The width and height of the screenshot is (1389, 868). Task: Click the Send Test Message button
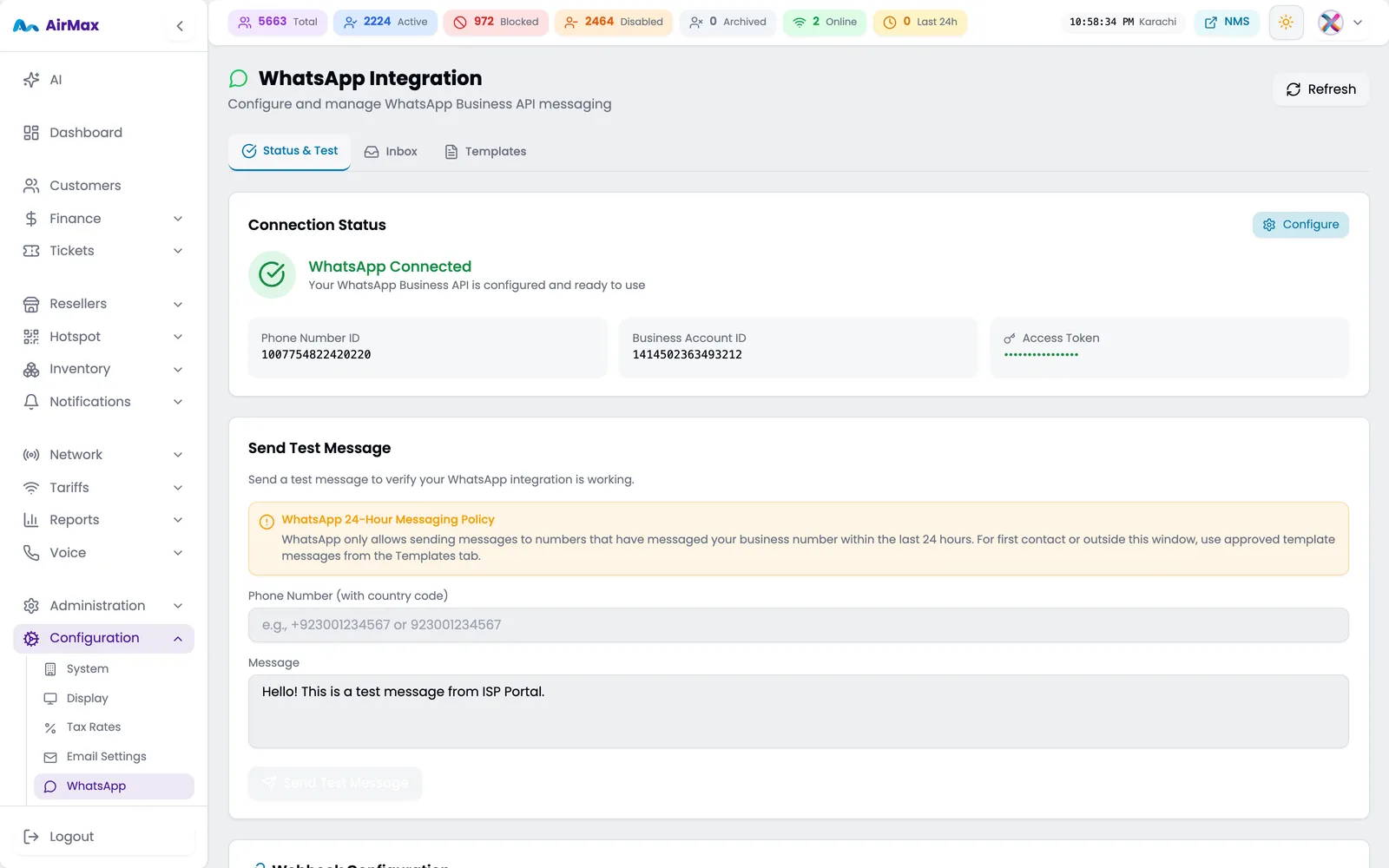click(335, 783)
